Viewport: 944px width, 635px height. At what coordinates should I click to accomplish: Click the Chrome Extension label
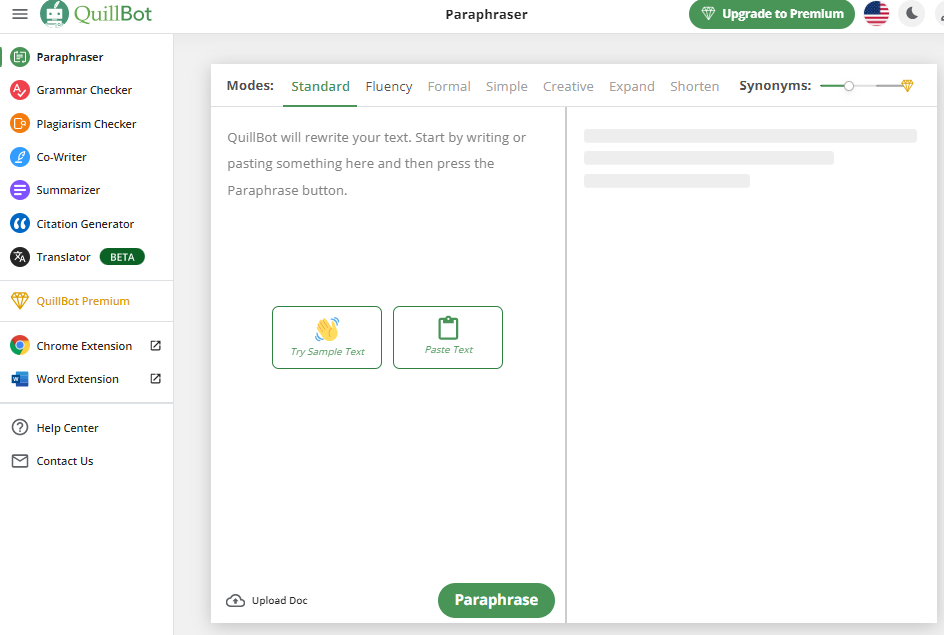84,346
